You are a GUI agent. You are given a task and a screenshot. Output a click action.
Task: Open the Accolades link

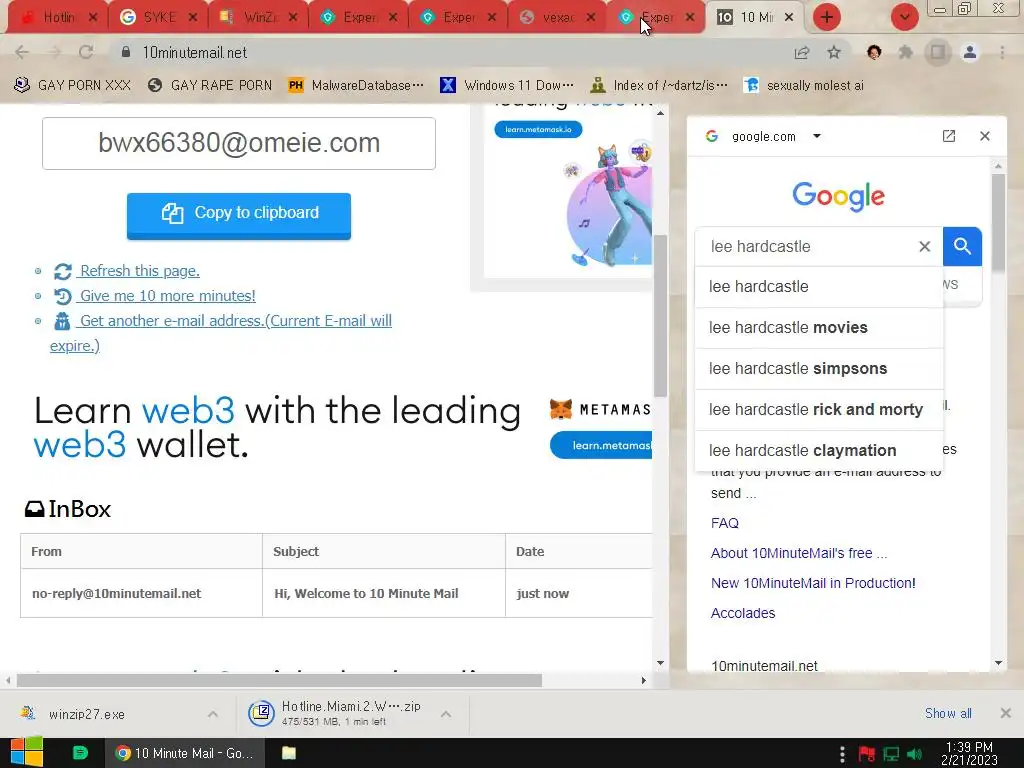click(743, 613)
